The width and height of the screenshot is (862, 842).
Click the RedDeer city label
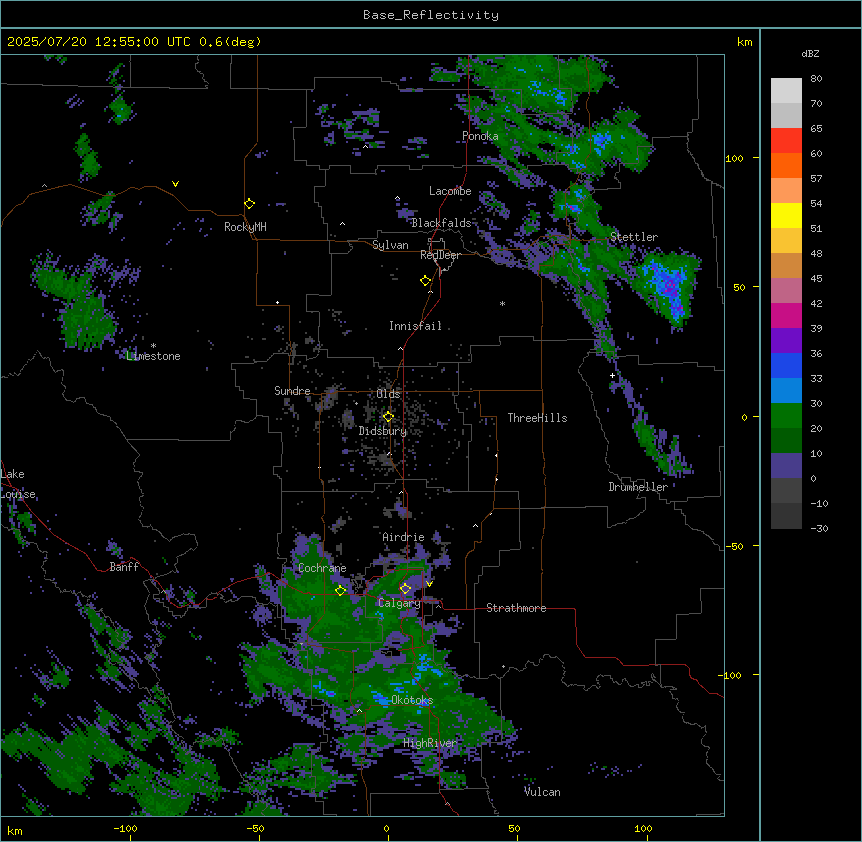440,255
